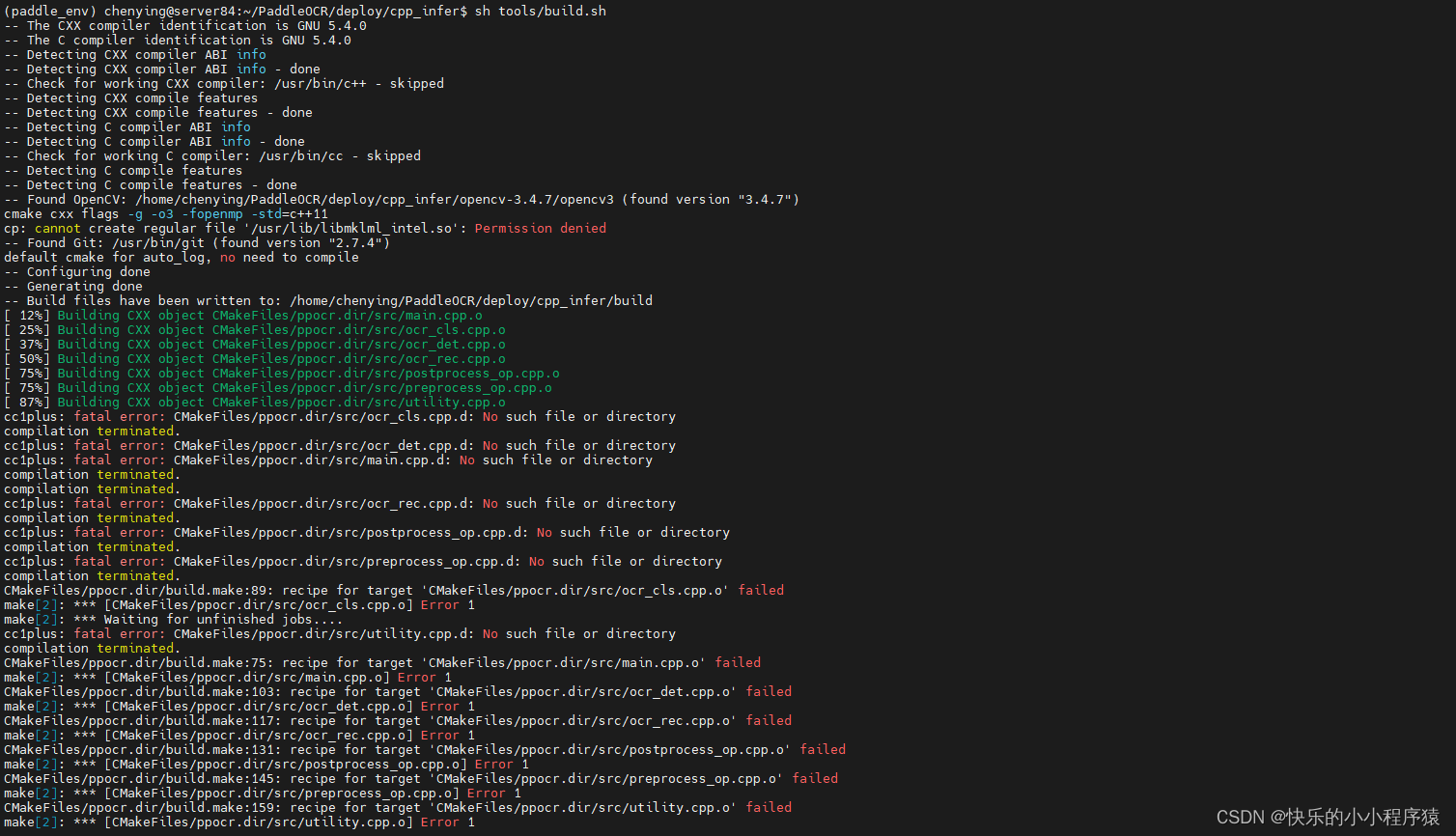Select 'The C compiler identification is GNU 5.4.0' line
Viewport: 1456px width, 836px height.
[x=178, y=40]
